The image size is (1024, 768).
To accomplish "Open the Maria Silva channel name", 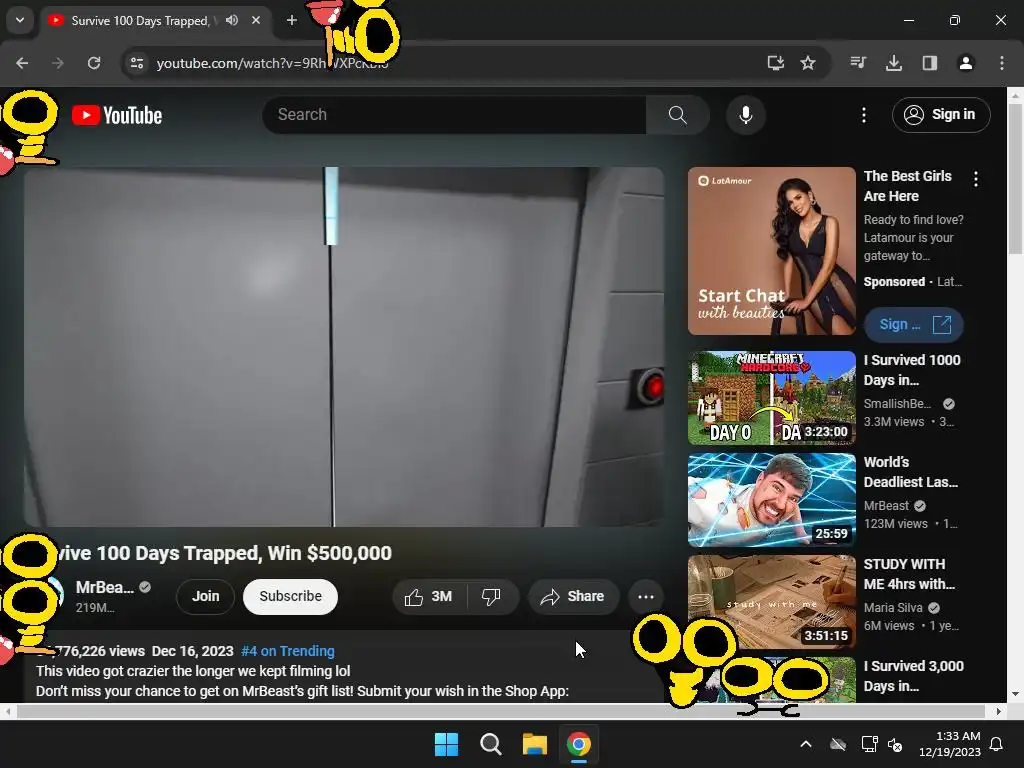I will click(x=893, y=607).
